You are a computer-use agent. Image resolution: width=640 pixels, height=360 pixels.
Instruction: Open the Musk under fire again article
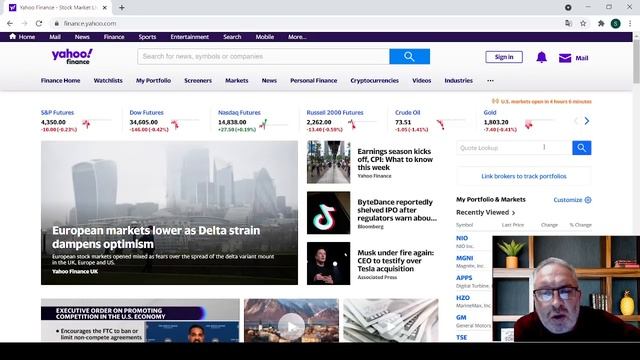(x=396, y=260)
